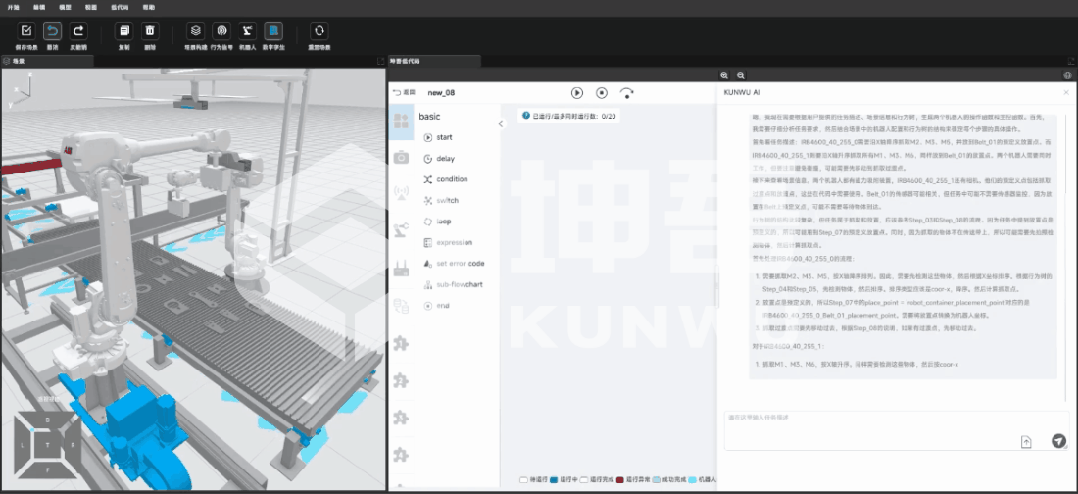Select the router device sidebar category
The image size is (1078, 494).
coord(402,268)
